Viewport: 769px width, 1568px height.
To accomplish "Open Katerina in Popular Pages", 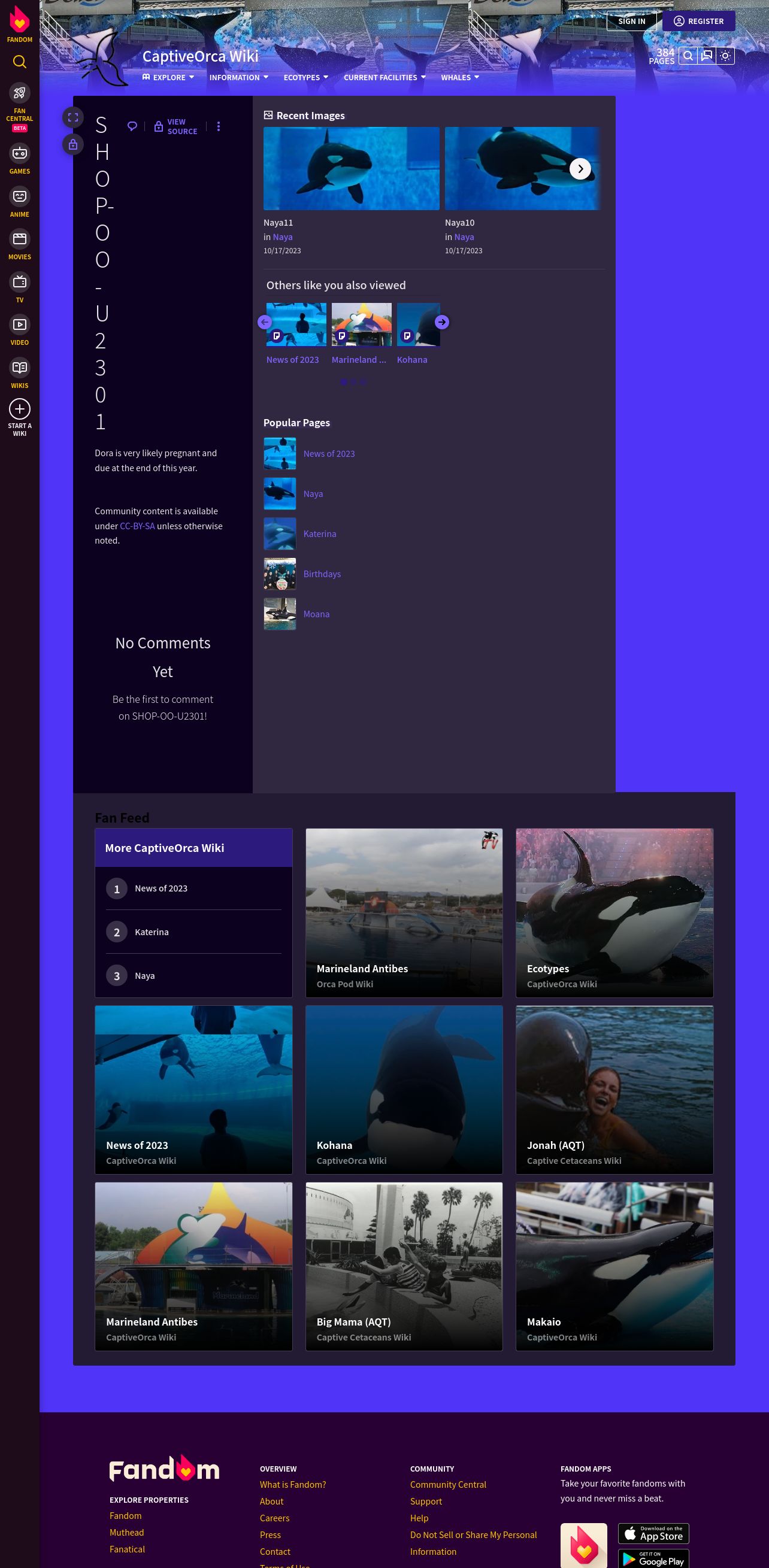I will 320,534.
